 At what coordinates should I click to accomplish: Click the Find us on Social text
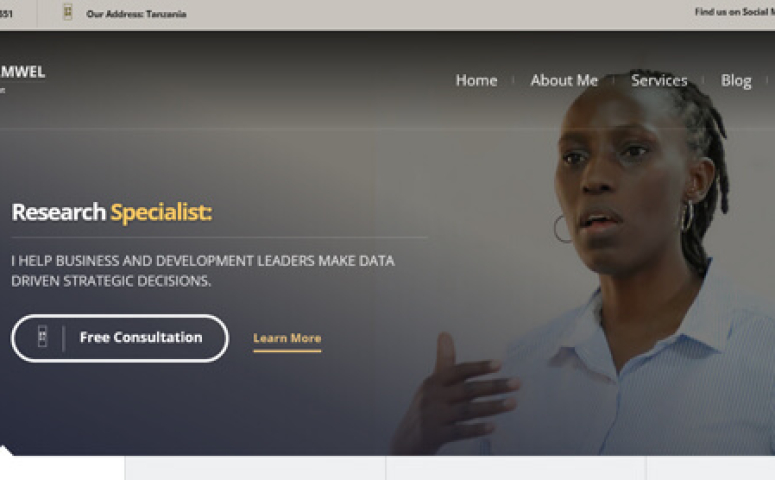pyautogui.click(x=734, y=12)
